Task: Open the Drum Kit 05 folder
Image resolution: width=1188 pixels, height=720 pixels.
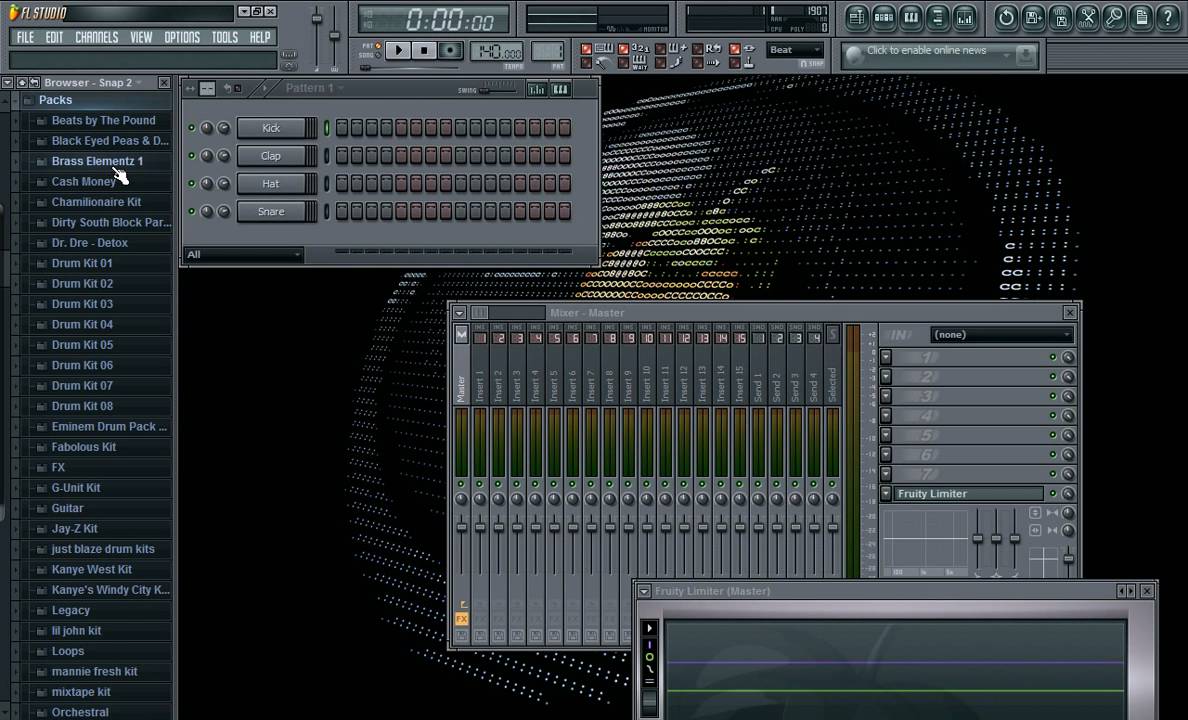Action: point(82,345)
